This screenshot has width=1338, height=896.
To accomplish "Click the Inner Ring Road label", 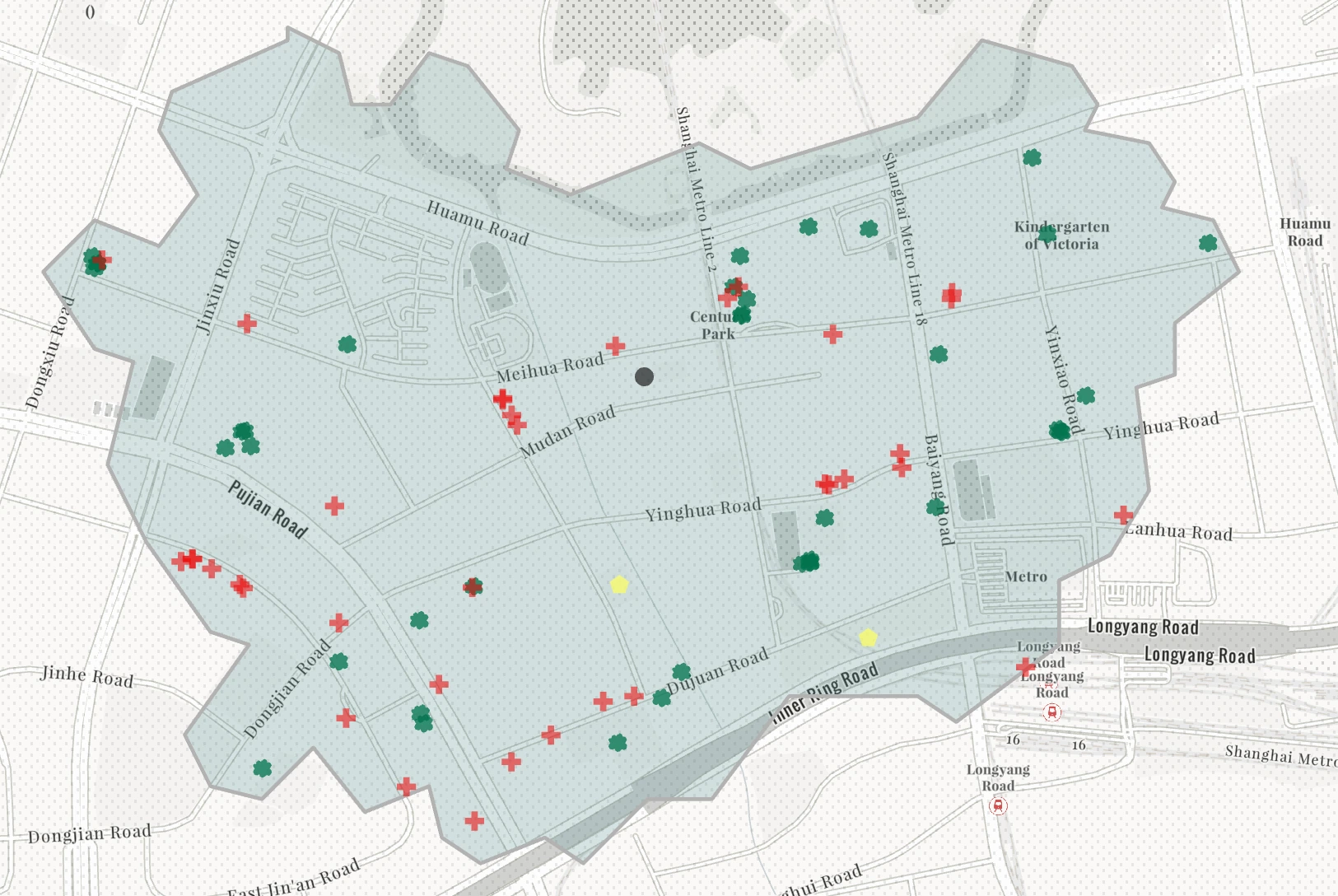I will (x=823, y=693).
